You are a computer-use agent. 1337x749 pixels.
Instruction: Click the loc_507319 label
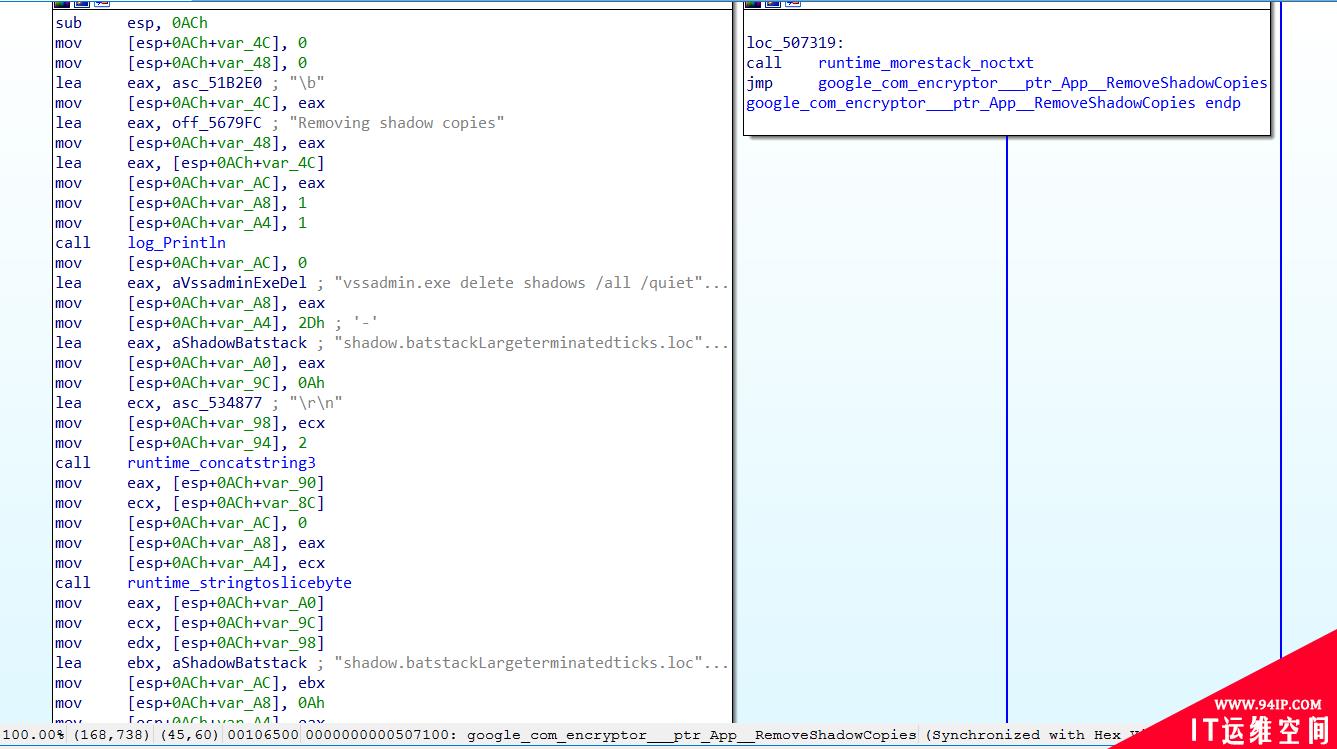coord(796,43)
